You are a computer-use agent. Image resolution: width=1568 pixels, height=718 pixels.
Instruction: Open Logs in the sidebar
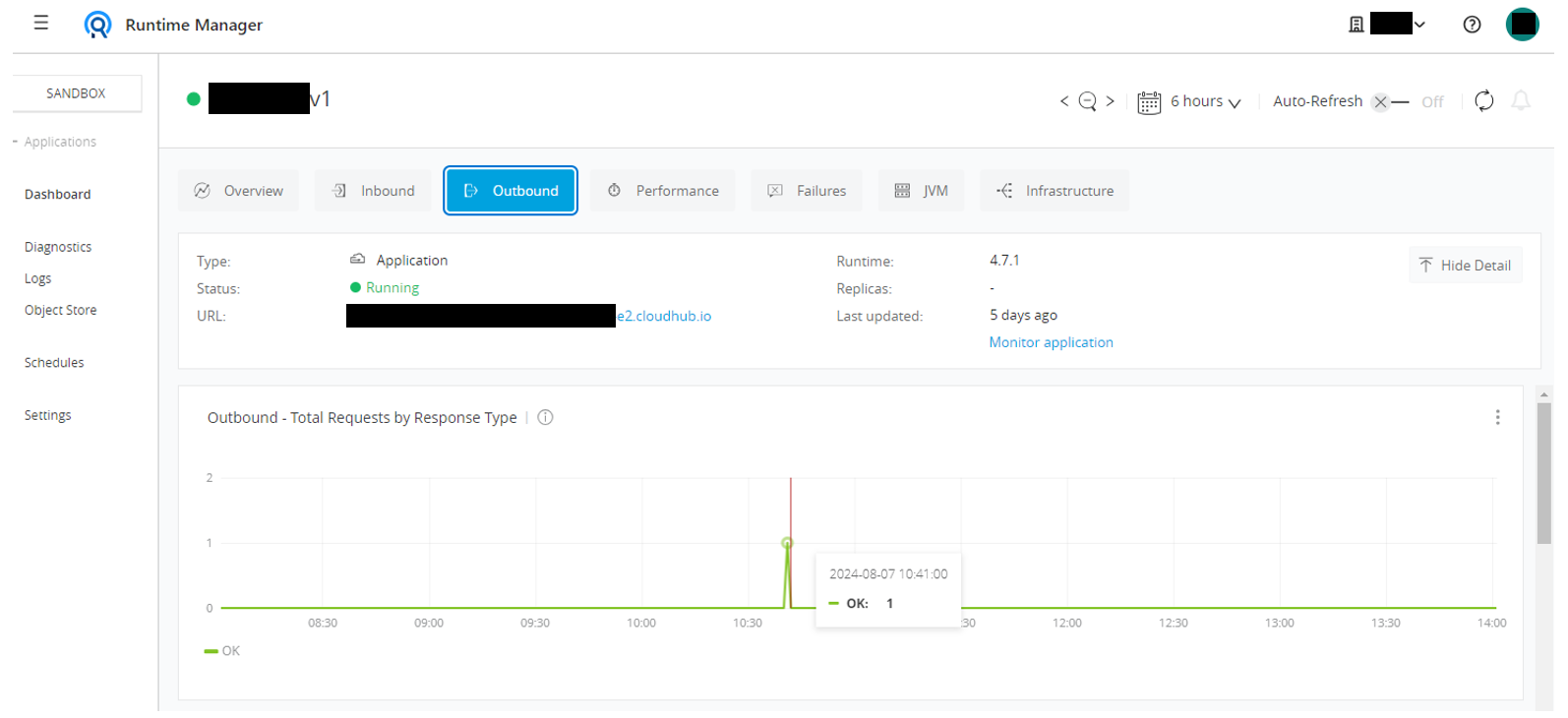pos(38,279)
